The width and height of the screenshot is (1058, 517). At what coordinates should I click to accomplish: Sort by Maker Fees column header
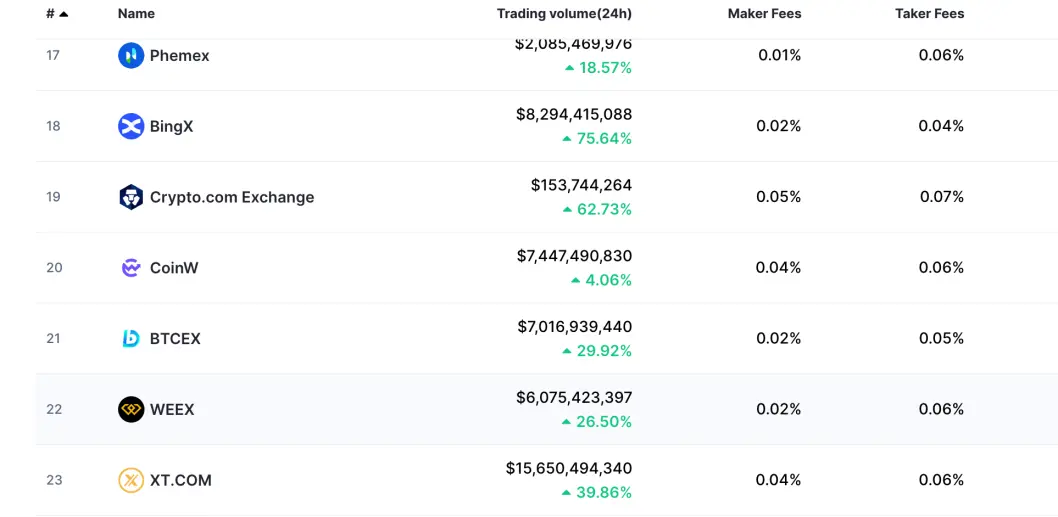click(764, 13)
